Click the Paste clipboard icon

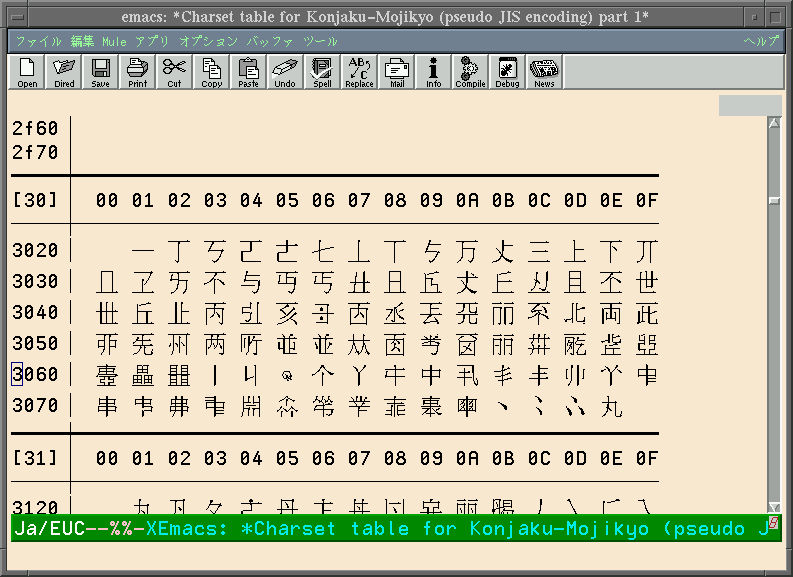coord(248,72)
